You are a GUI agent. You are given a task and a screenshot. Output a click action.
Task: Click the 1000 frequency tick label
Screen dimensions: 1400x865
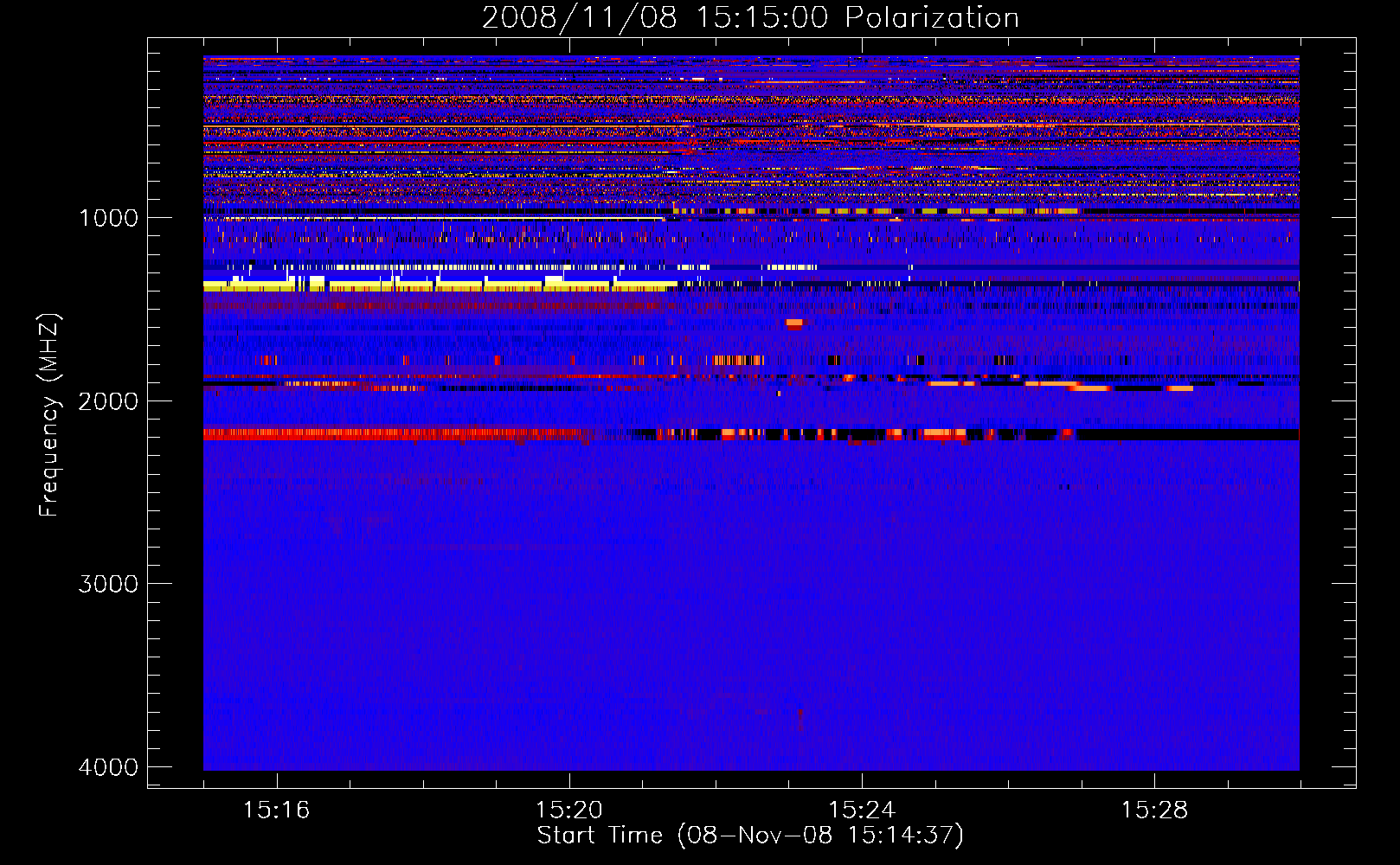click(x=108, y=217)
